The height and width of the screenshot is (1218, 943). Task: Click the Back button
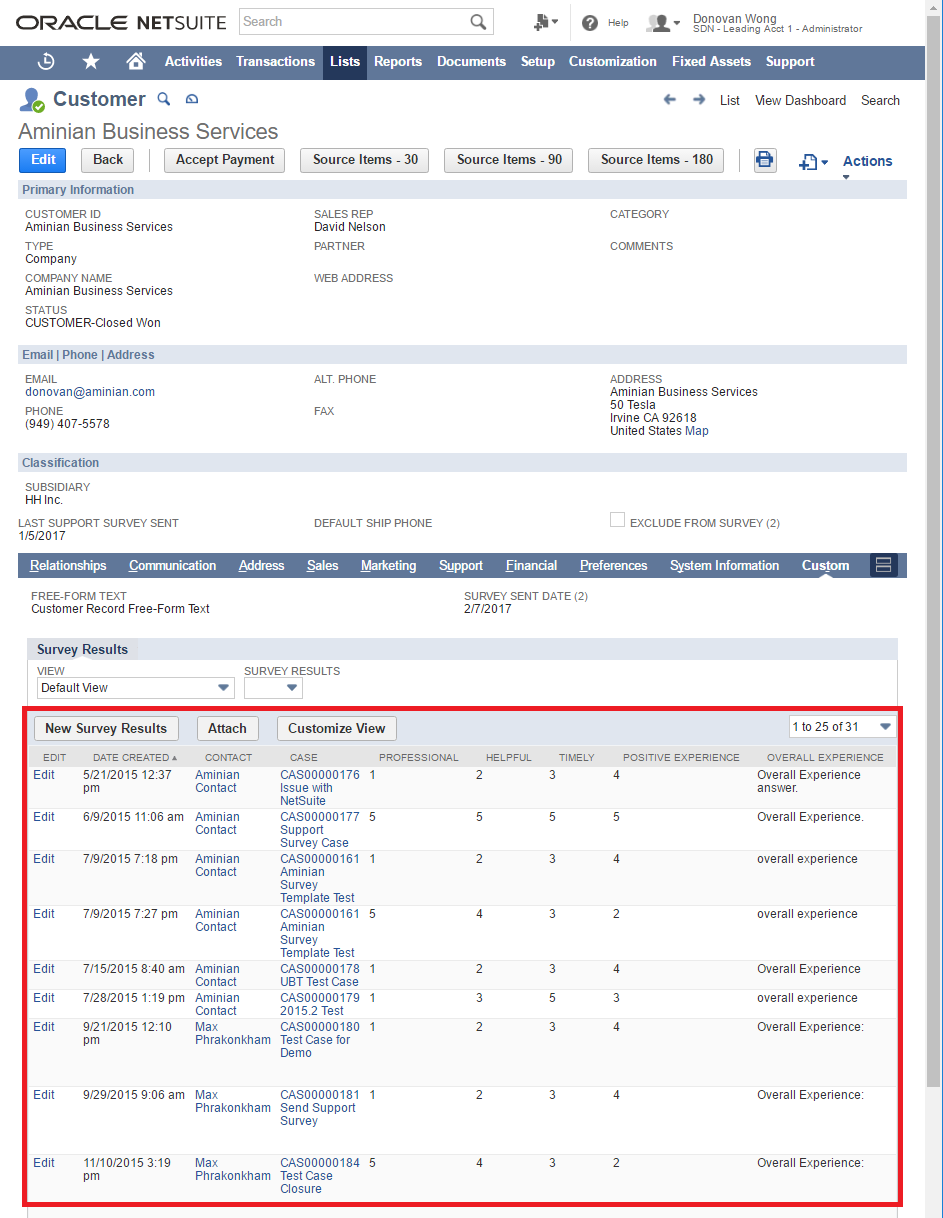tap(108, 160)
